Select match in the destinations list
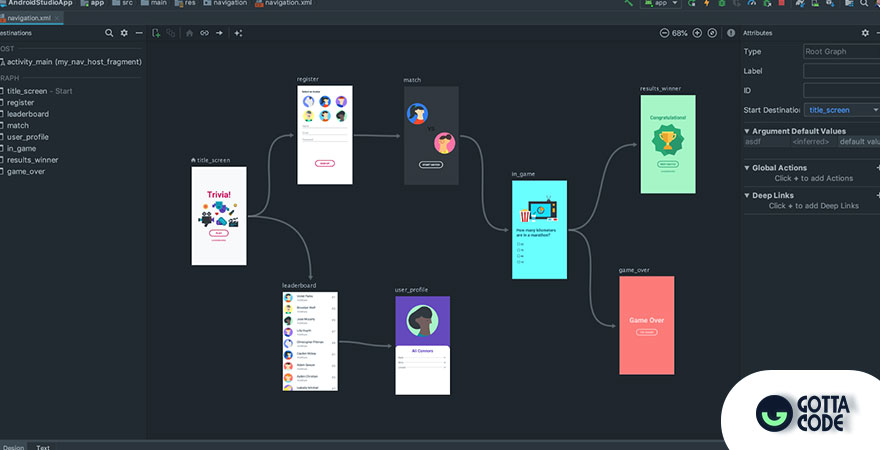Screen dimensions: 880x450 click(x=17, y=126)
